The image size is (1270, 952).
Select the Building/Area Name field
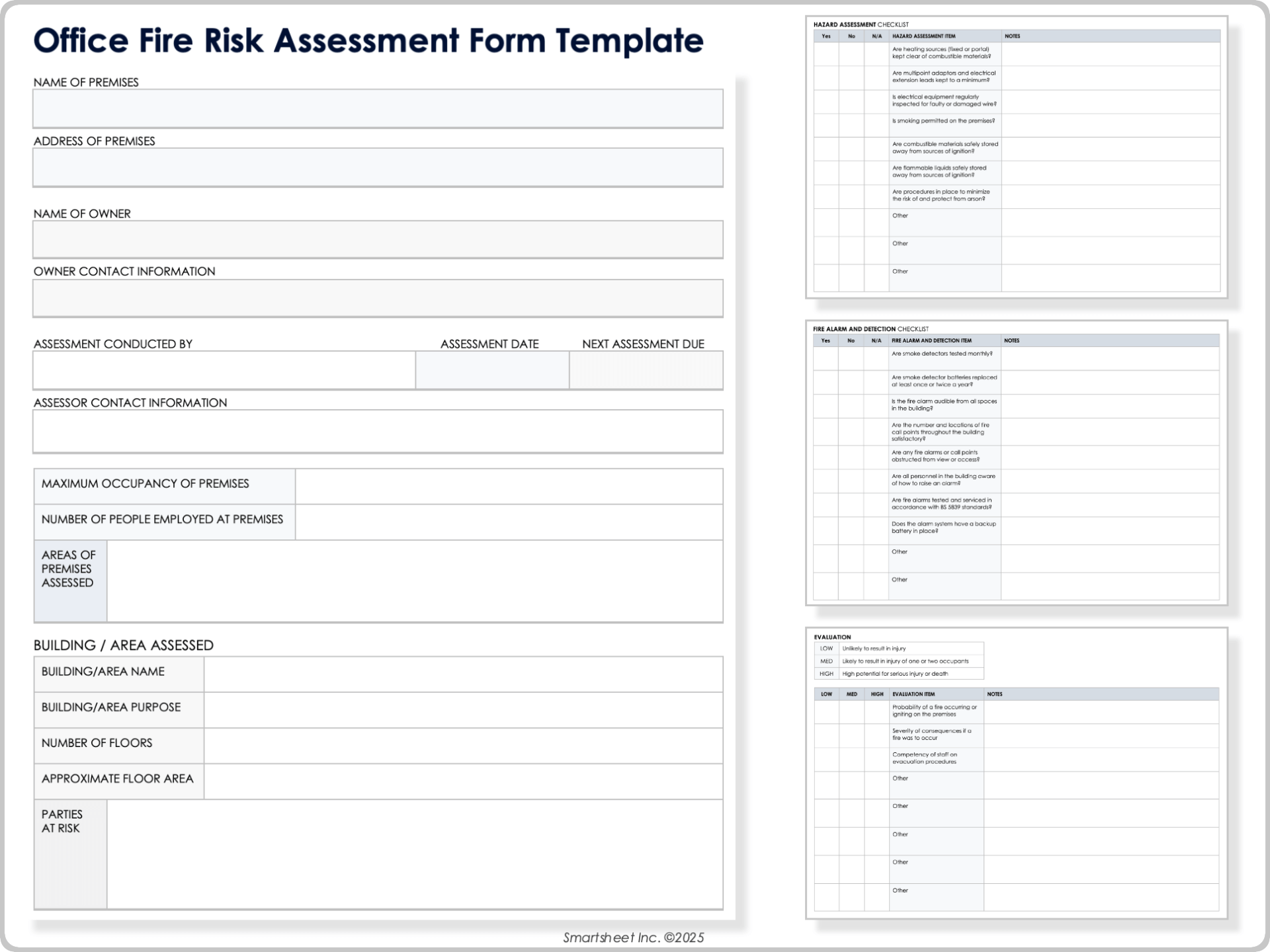[x=464, y=674]
